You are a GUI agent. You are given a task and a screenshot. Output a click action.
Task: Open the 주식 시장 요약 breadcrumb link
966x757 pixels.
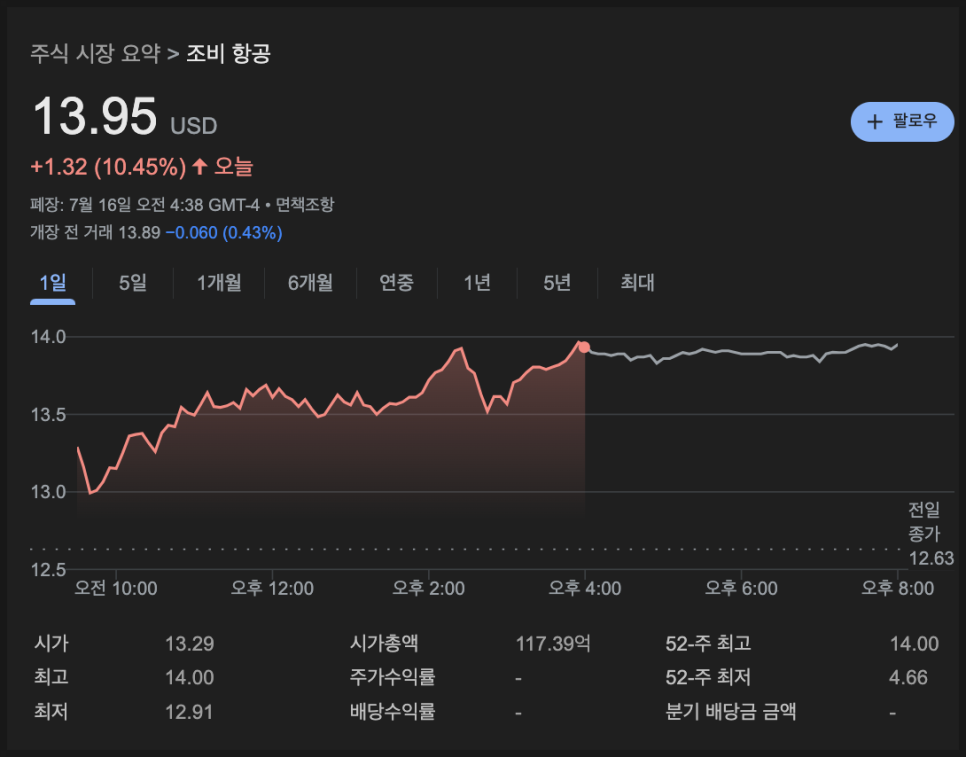95,53
